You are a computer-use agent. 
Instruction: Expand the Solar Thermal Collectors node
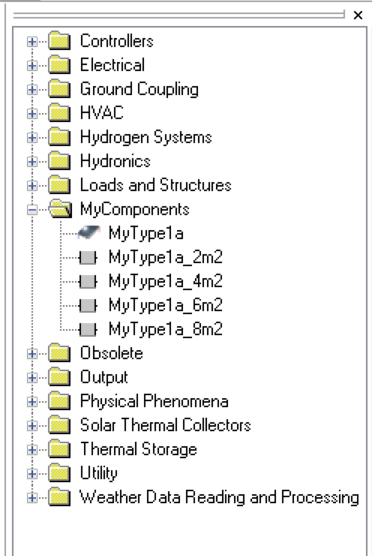pyautogui.click(x=32, y=426)
